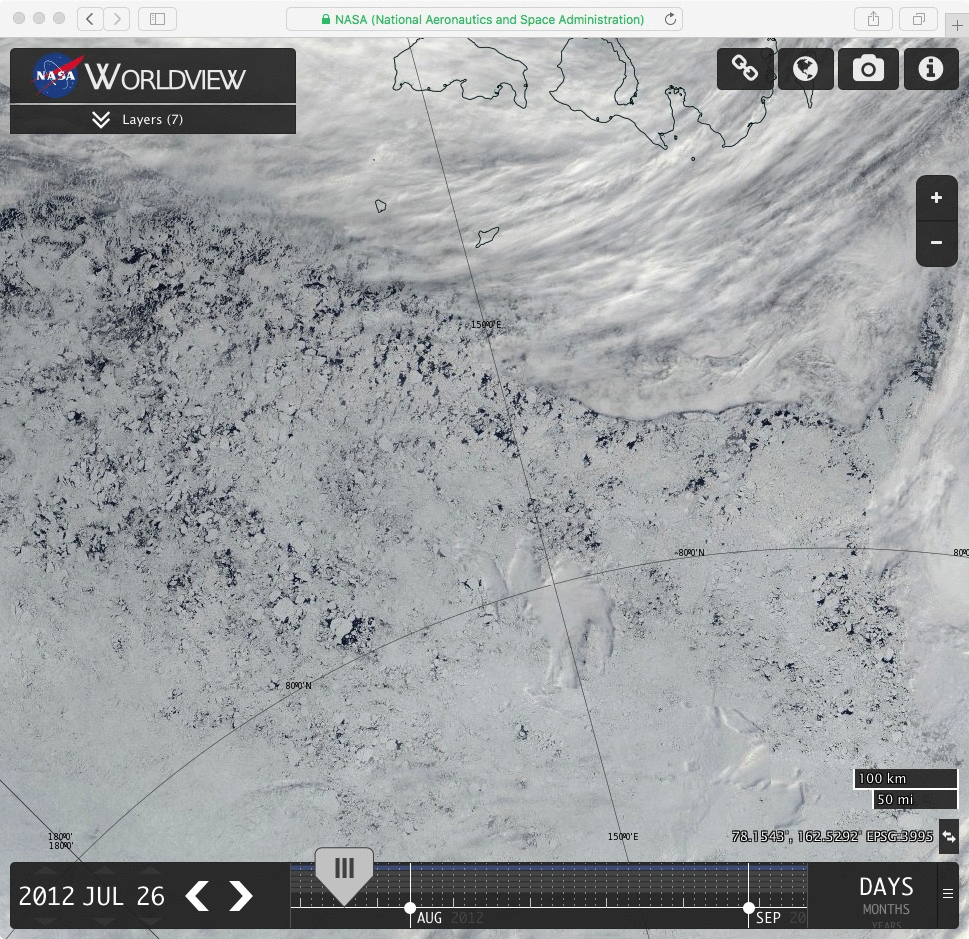Switch the timeline to YEARS view
Image resolution: width=969 pixels, height=939 pixels.
pos(885,925)
